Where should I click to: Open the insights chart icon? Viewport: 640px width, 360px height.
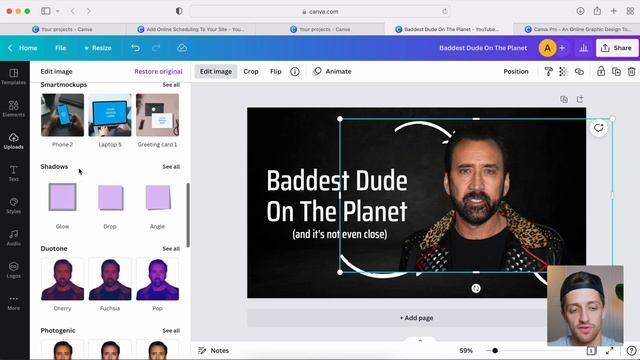(584, 48)
